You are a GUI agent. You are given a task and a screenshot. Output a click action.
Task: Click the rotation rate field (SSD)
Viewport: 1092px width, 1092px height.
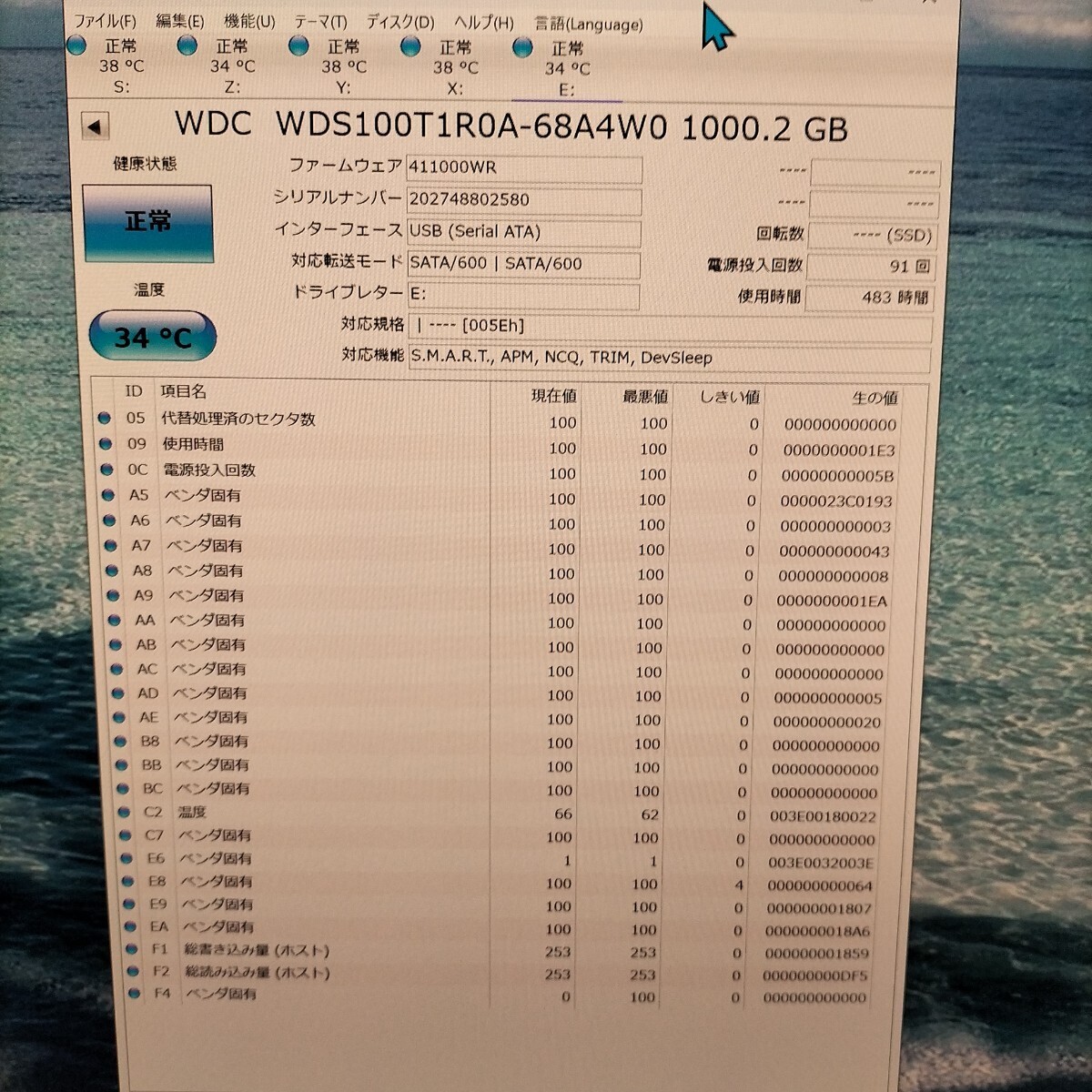tap(871, 236)
